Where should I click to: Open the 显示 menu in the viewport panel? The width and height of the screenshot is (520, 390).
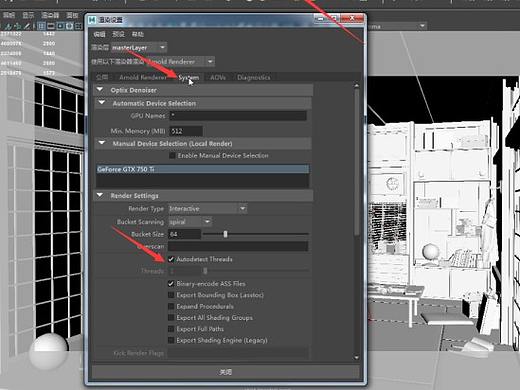pos(28,15)
